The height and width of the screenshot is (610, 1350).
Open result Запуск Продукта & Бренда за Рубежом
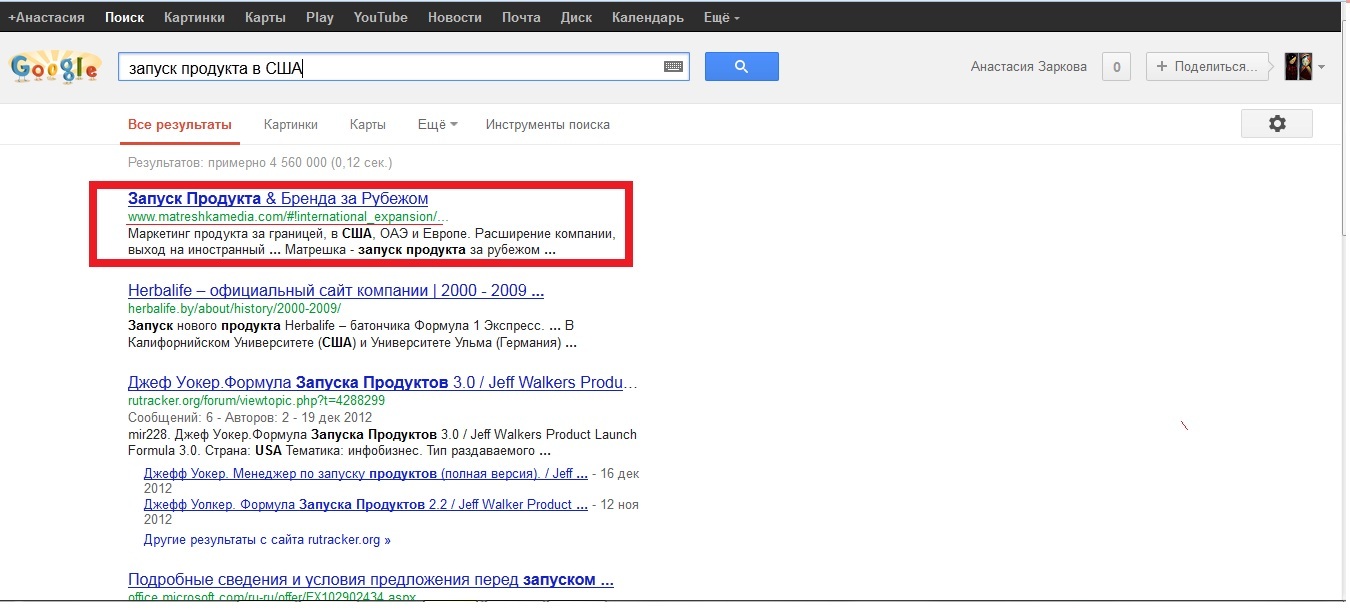pyautogui.click(x=278, y=198)
